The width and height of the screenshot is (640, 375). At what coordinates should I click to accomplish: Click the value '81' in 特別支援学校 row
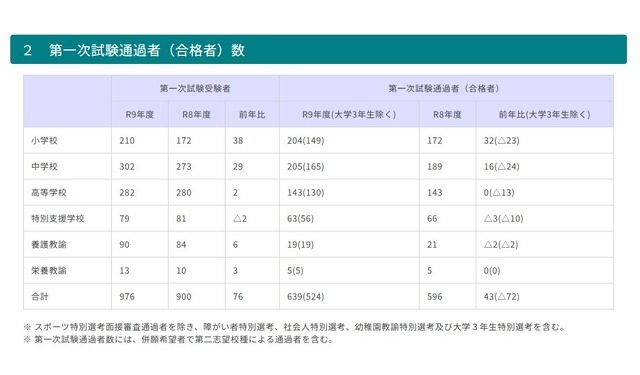pyautogui.click(x=181, y=219)
